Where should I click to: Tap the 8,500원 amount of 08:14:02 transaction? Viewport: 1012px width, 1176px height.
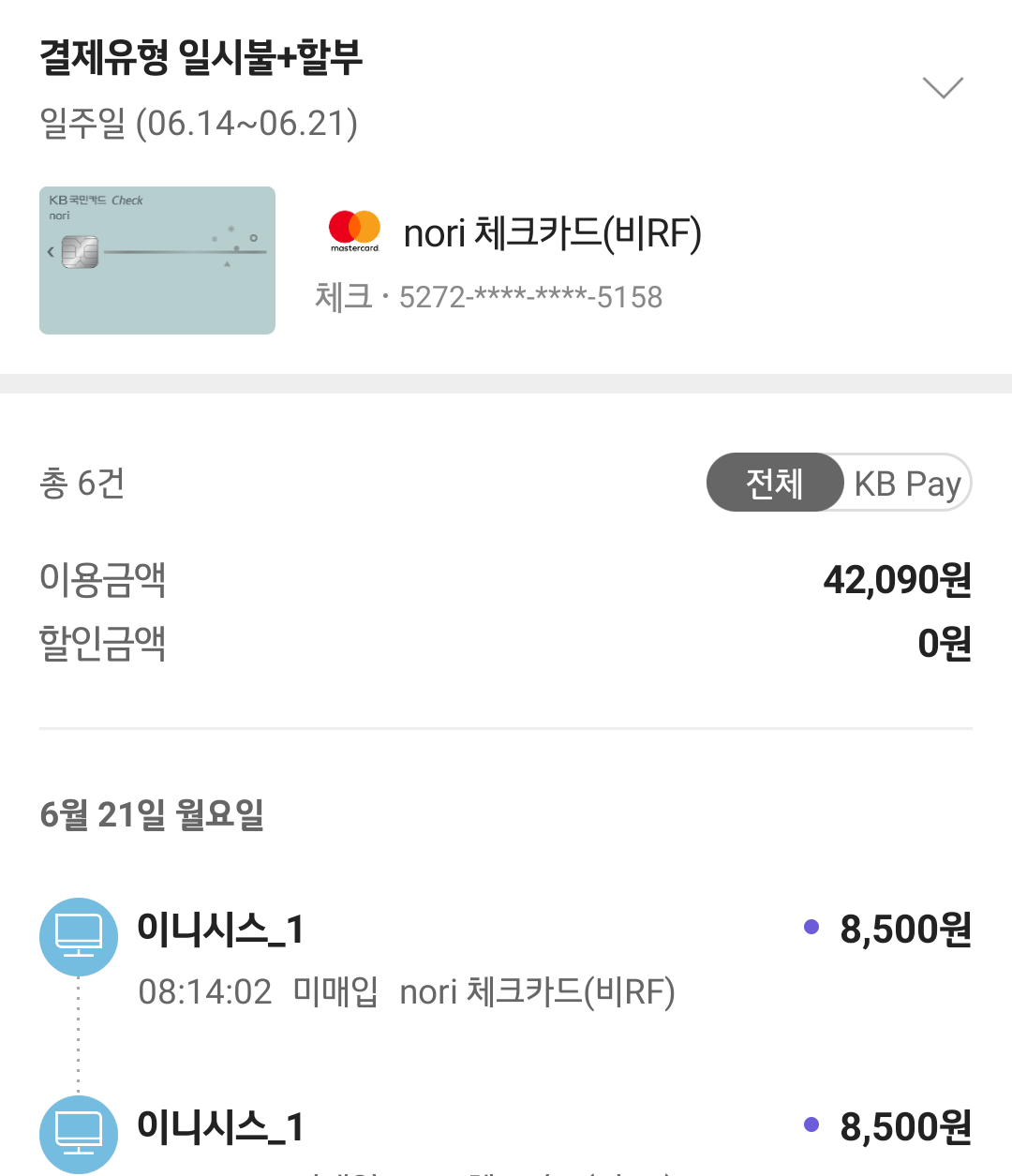point(905,930)
